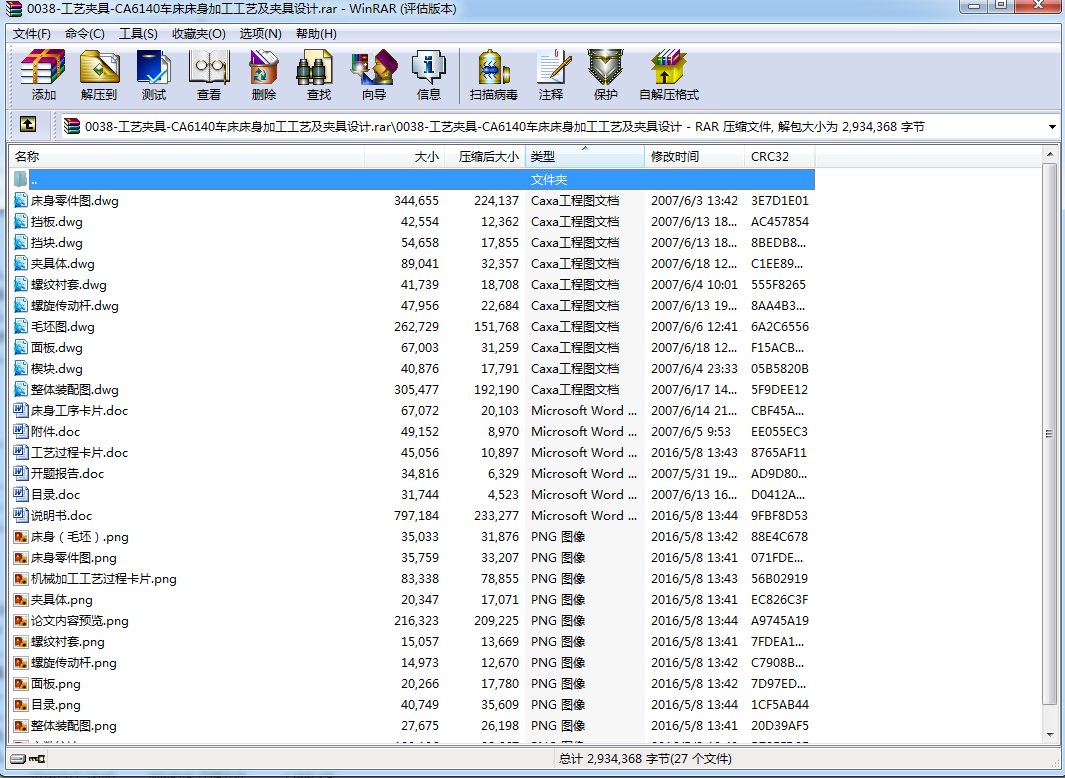Click the size value 797,184
This screenshot has width=1065, height=778.
[416, 515]
